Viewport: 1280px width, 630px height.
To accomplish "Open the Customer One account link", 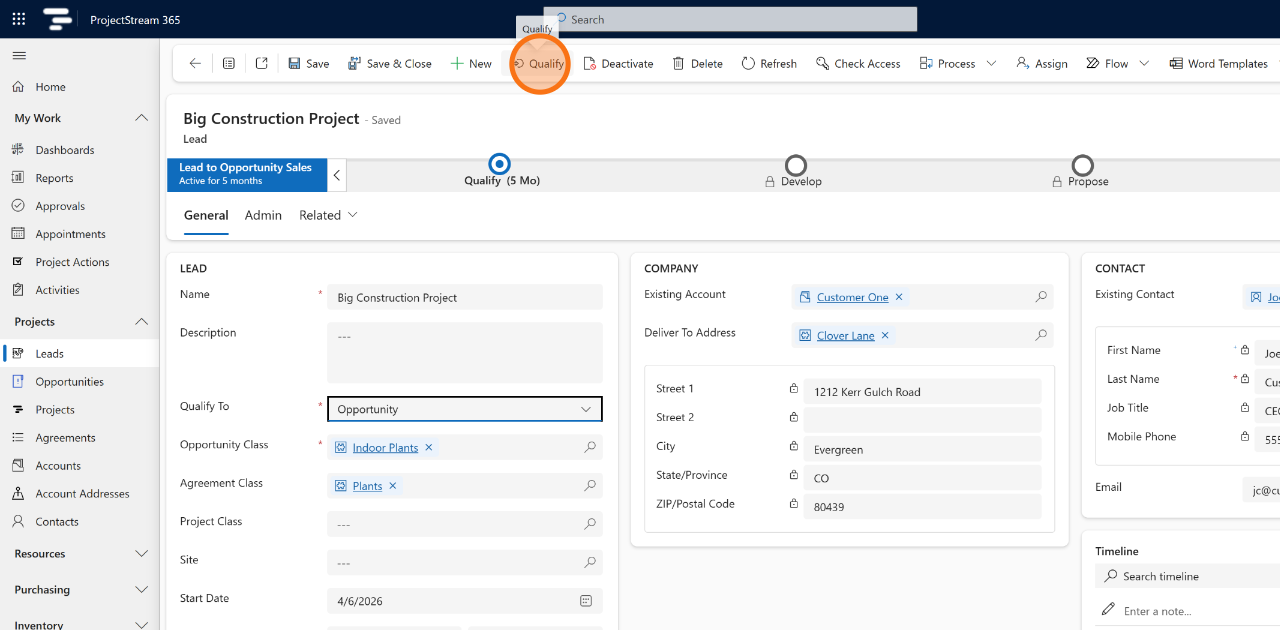I will (x=852, y=297).
